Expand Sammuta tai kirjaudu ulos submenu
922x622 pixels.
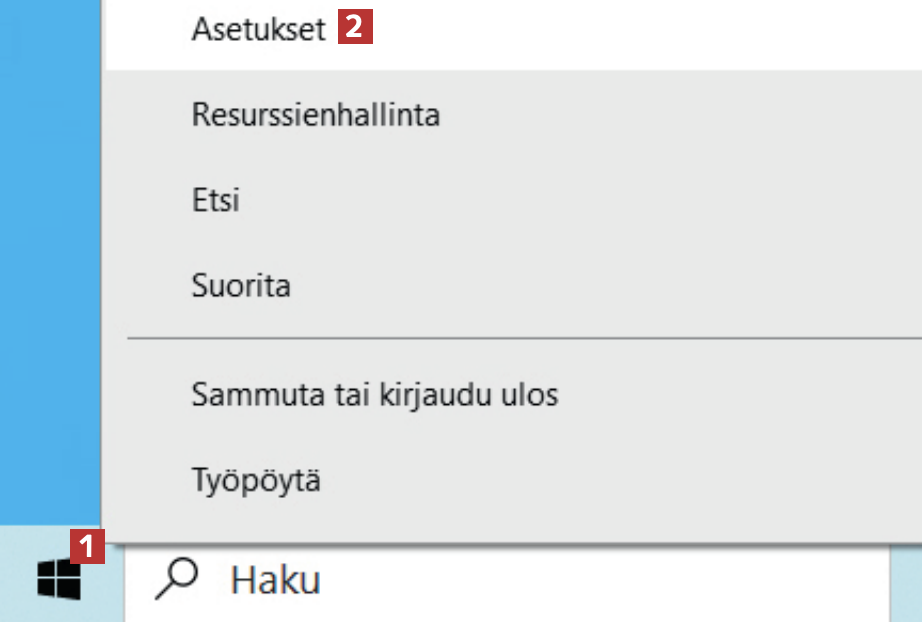(374, 395)
